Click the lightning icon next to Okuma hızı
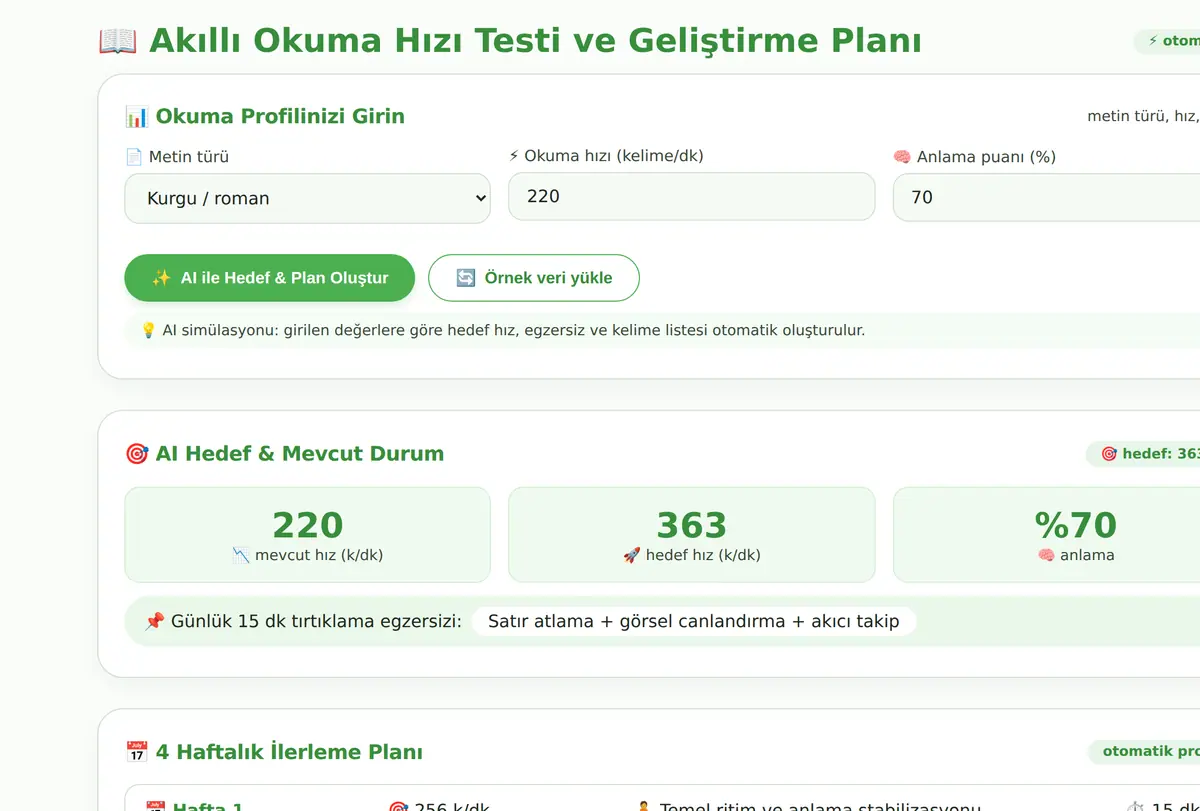 pyautogui.click(x=514, y=156)
